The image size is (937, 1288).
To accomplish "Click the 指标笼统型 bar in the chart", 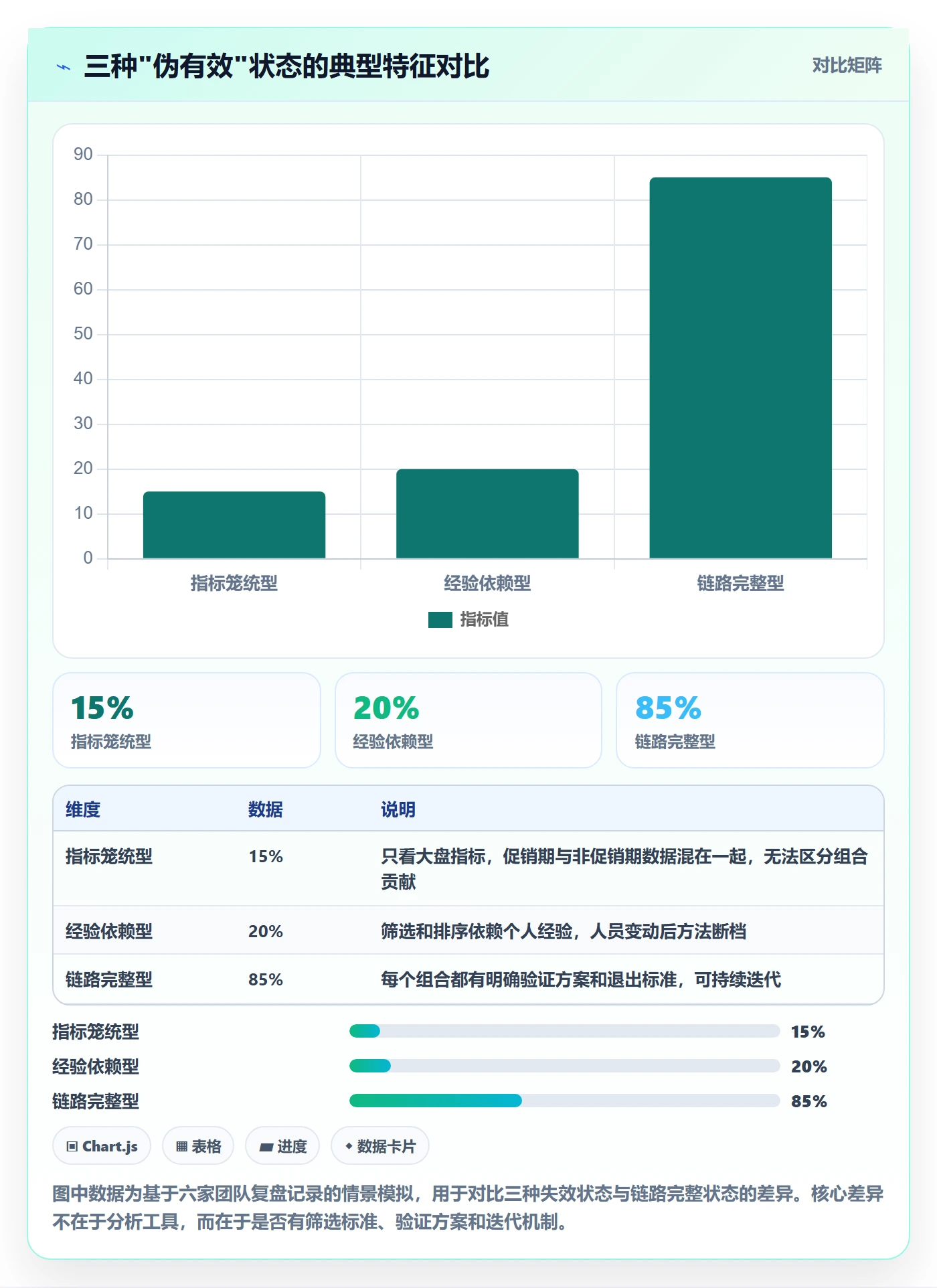I will tap(234, 525).
